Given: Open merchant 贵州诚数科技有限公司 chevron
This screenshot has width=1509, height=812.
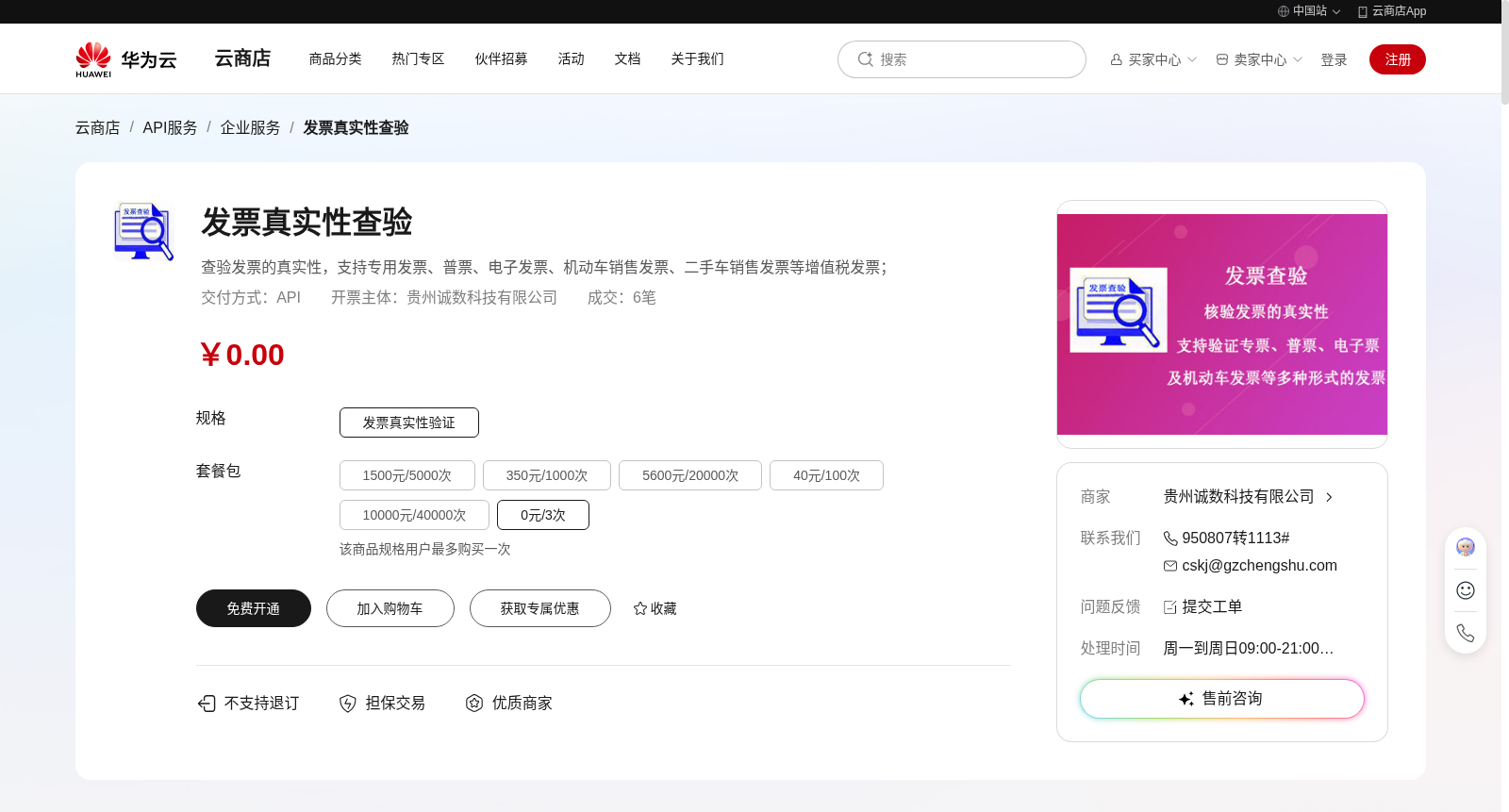Looking at the screenshot, I should [1329, 497].
